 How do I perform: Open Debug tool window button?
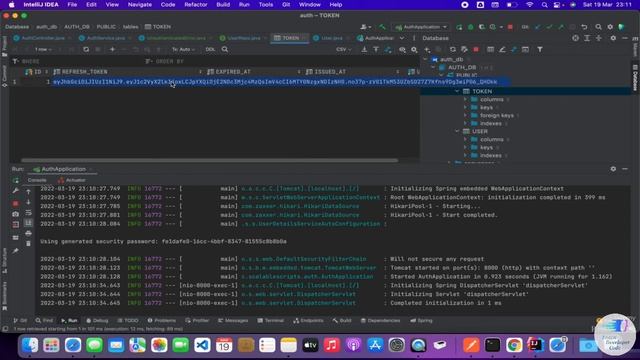tap(97, 321)
